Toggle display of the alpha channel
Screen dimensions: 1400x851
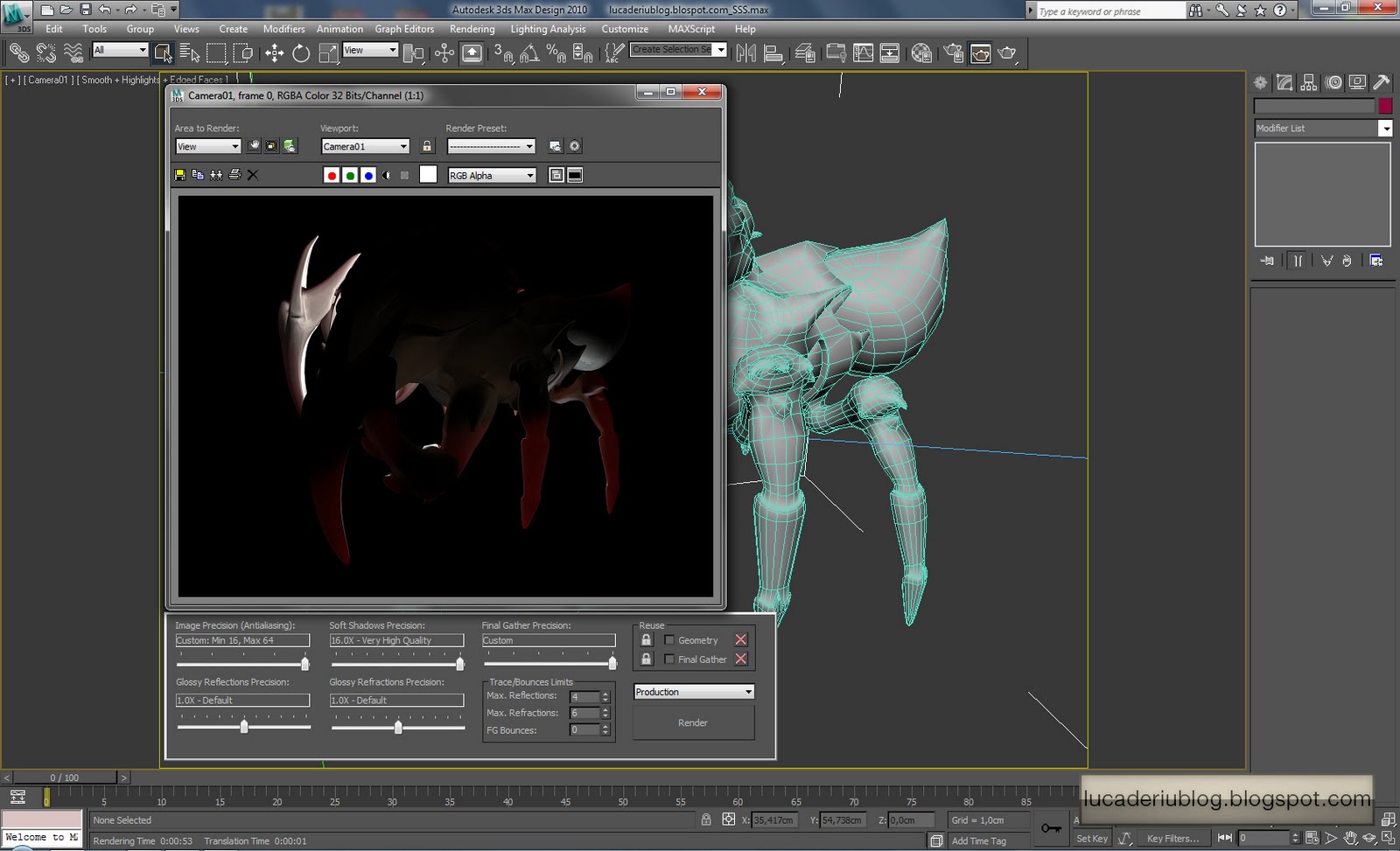(387, 175)
